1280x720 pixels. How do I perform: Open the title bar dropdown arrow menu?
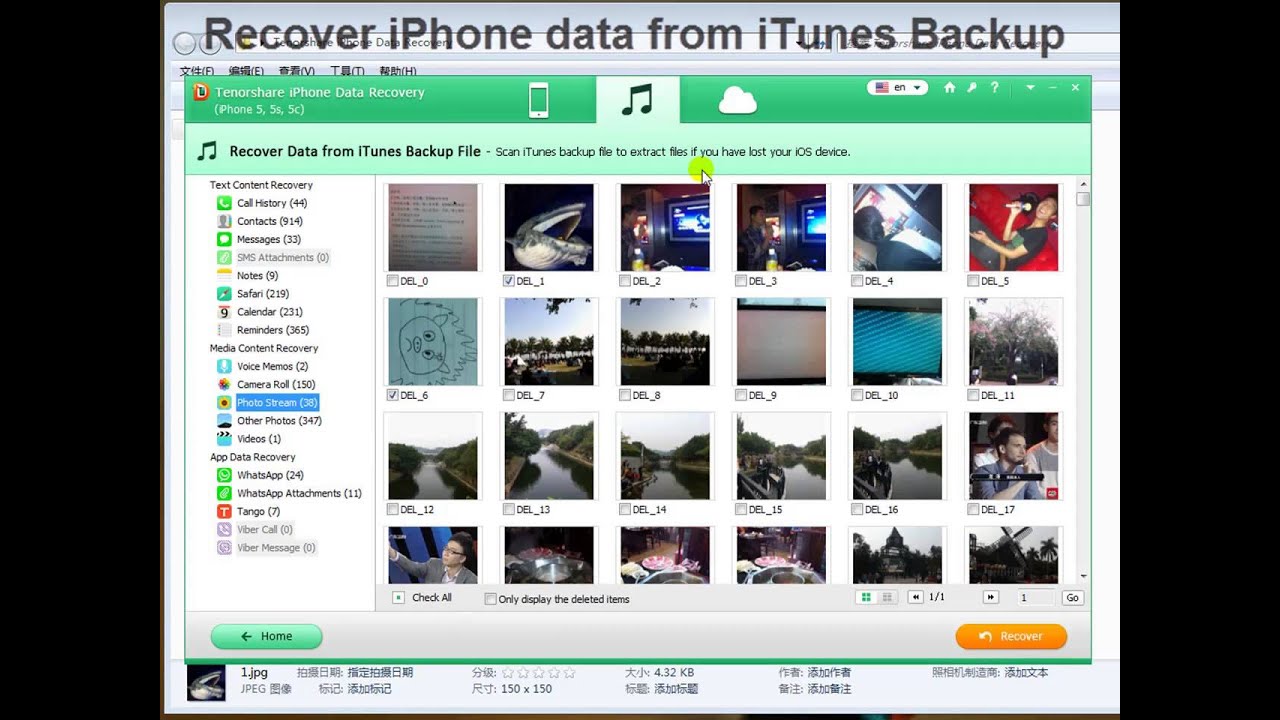click(x=1030, y=88)
